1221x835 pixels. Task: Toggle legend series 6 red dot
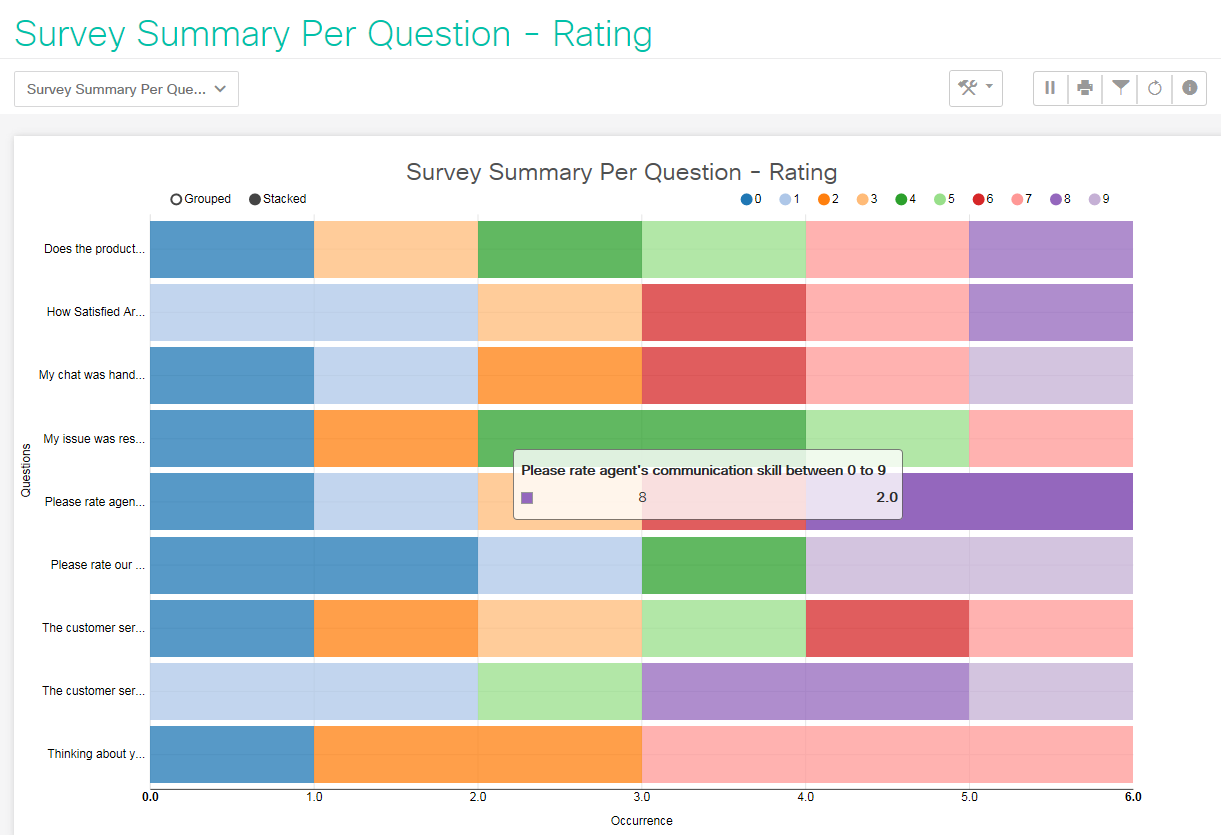[x=978, y=199]
